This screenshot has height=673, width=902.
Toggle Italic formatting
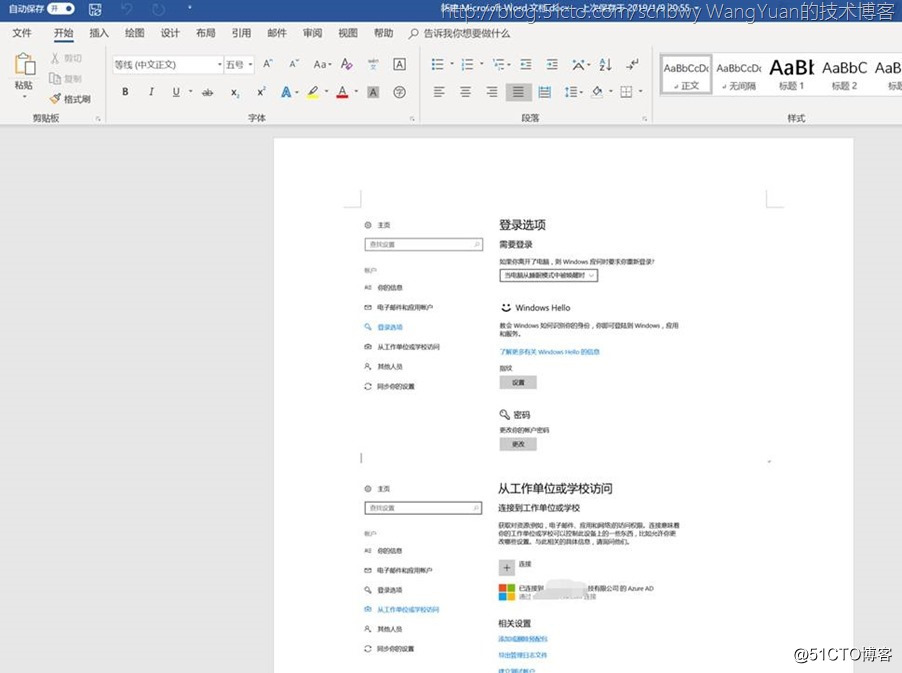[x=151, y=92]
